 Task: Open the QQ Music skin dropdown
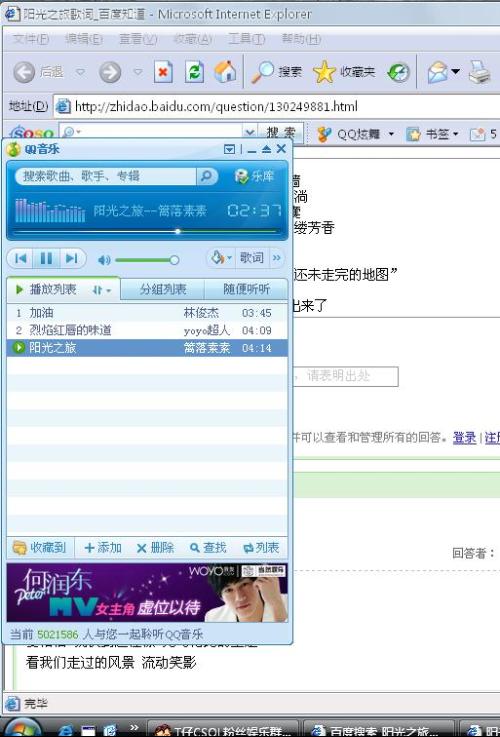click(221, 258)
